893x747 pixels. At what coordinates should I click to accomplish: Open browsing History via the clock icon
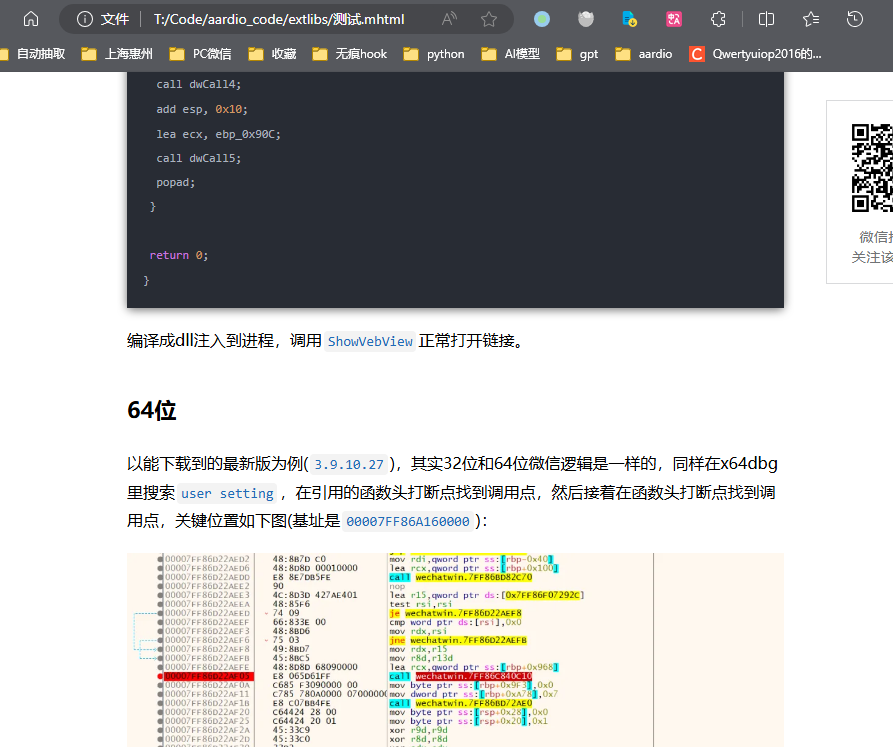853,18
